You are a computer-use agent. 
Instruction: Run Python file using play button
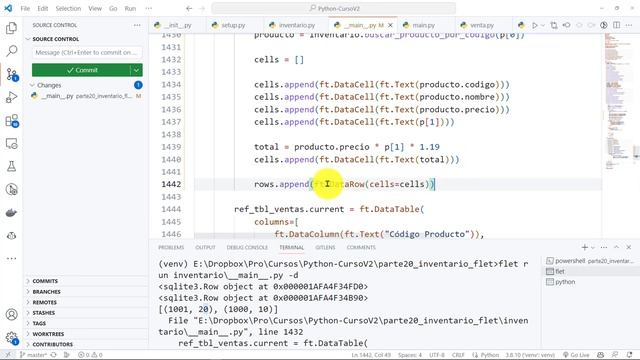(x=534, y=25)
